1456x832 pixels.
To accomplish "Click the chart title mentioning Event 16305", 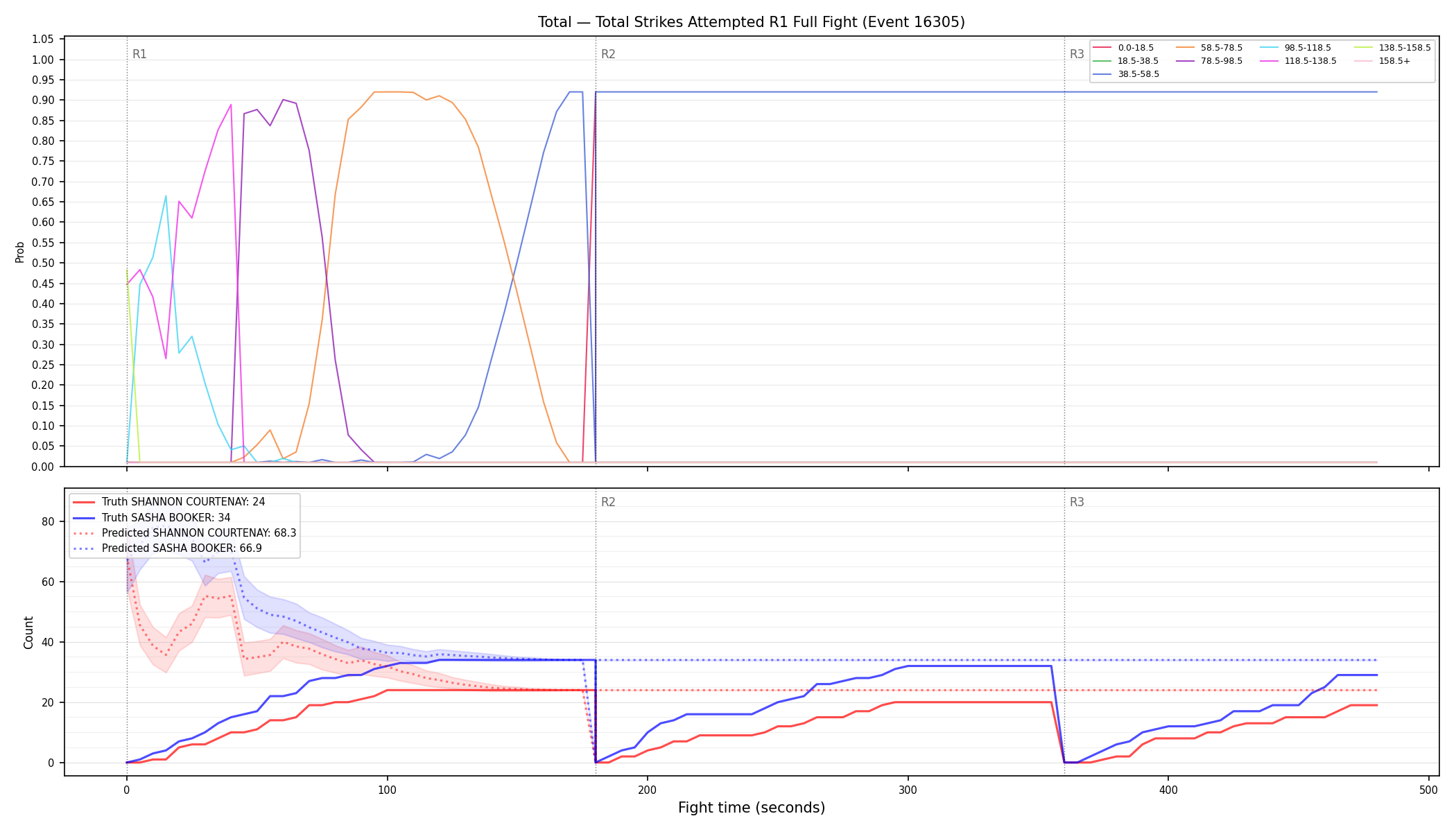I will [x=752, y=22].
